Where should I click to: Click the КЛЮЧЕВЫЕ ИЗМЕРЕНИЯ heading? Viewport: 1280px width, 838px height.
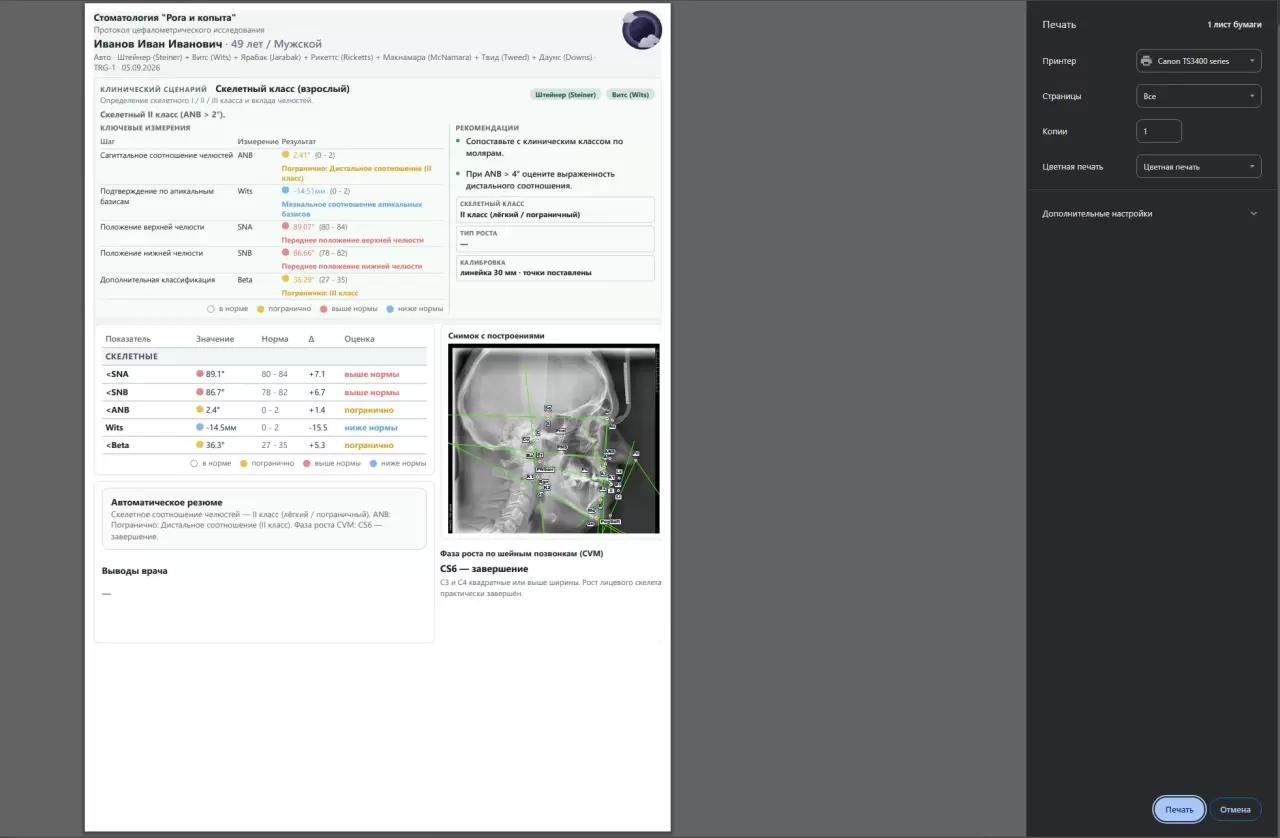click(145, 128)
